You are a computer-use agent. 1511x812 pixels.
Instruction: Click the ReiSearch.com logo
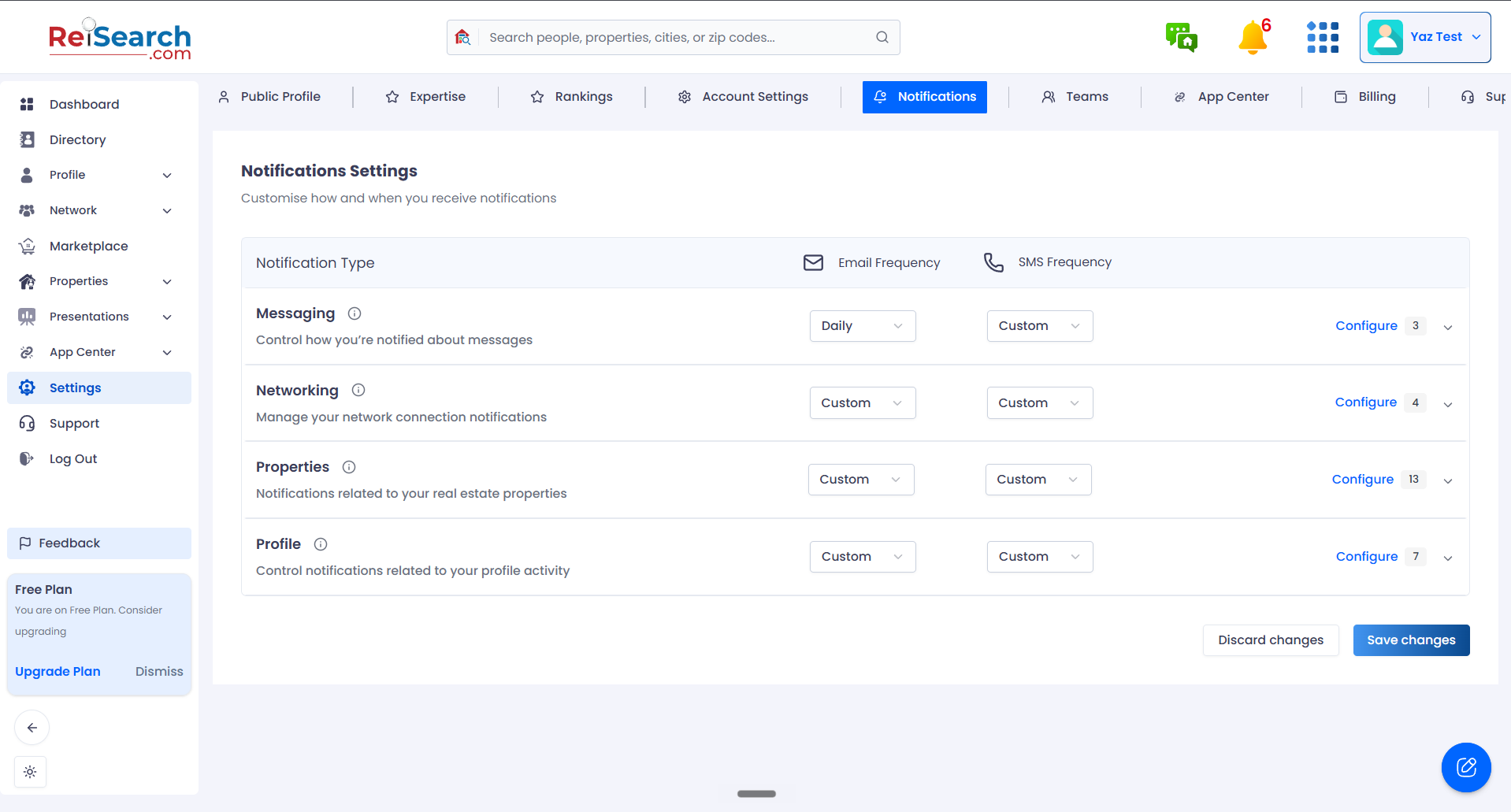[x=120, y=40]
